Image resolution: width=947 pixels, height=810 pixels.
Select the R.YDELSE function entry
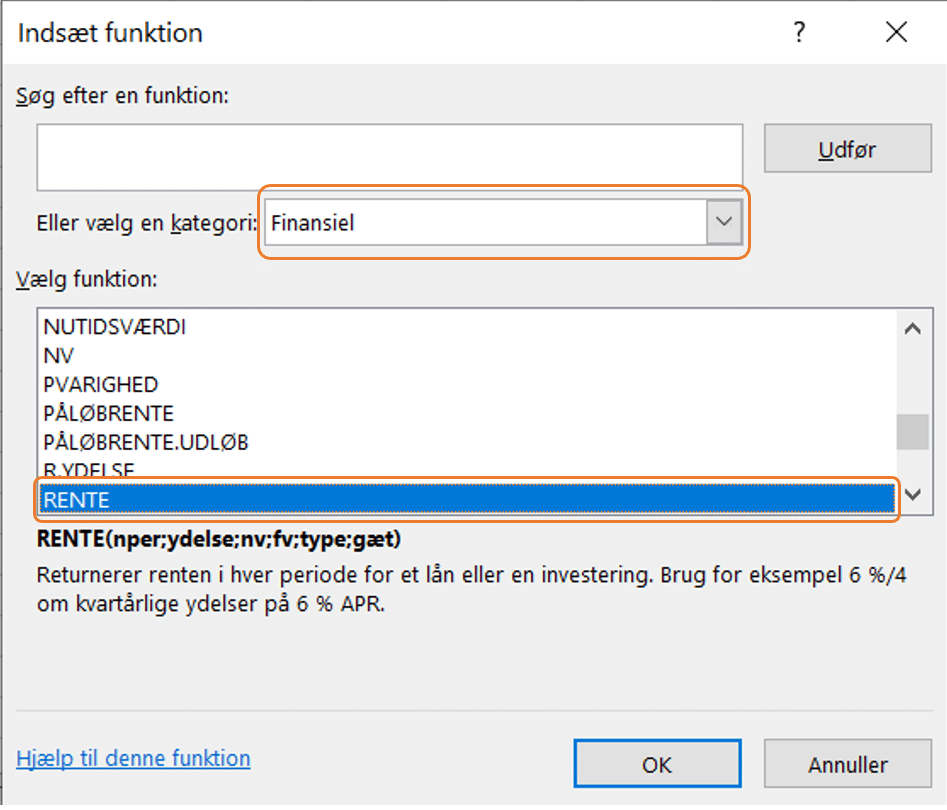89,469
